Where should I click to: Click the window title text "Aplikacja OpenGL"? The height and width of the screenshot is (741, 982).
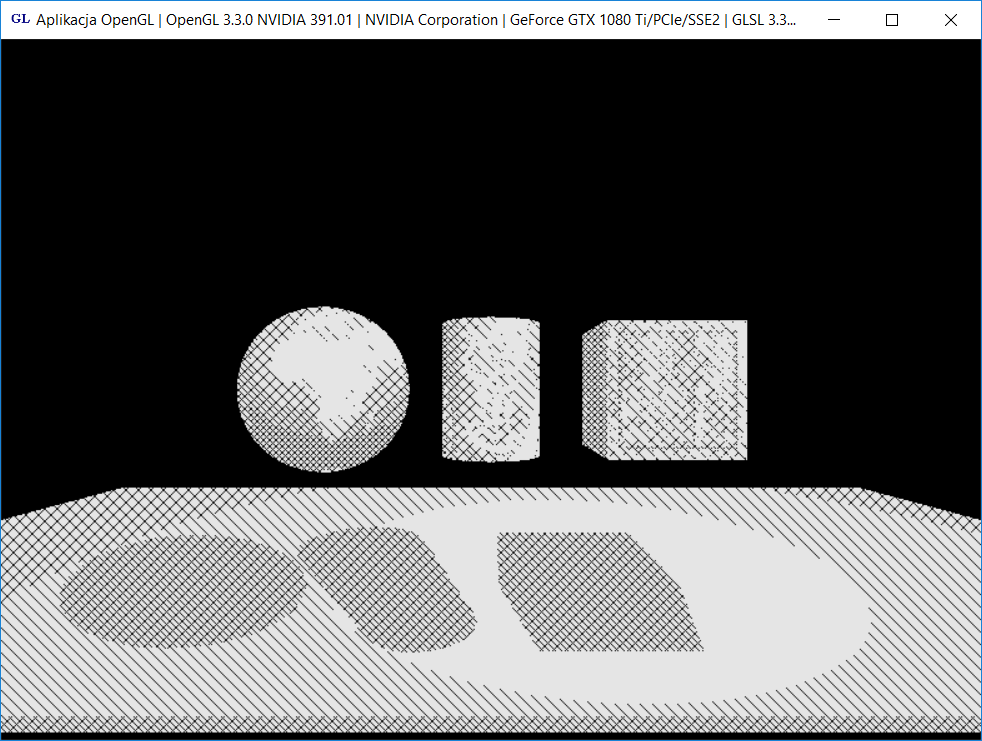[94, 20]
